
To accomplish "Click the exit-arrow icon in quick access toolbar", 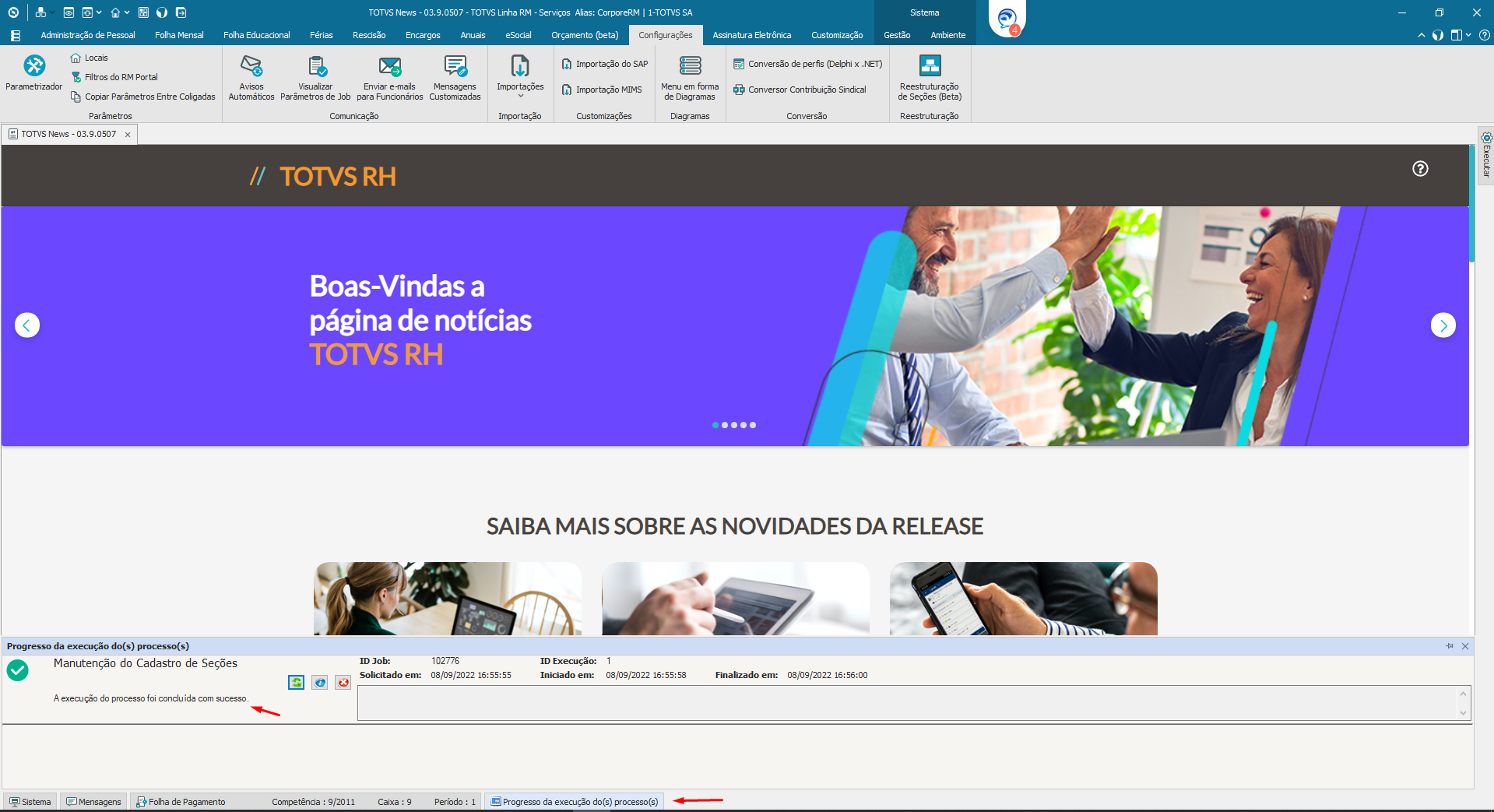I will tap(181, 12).
